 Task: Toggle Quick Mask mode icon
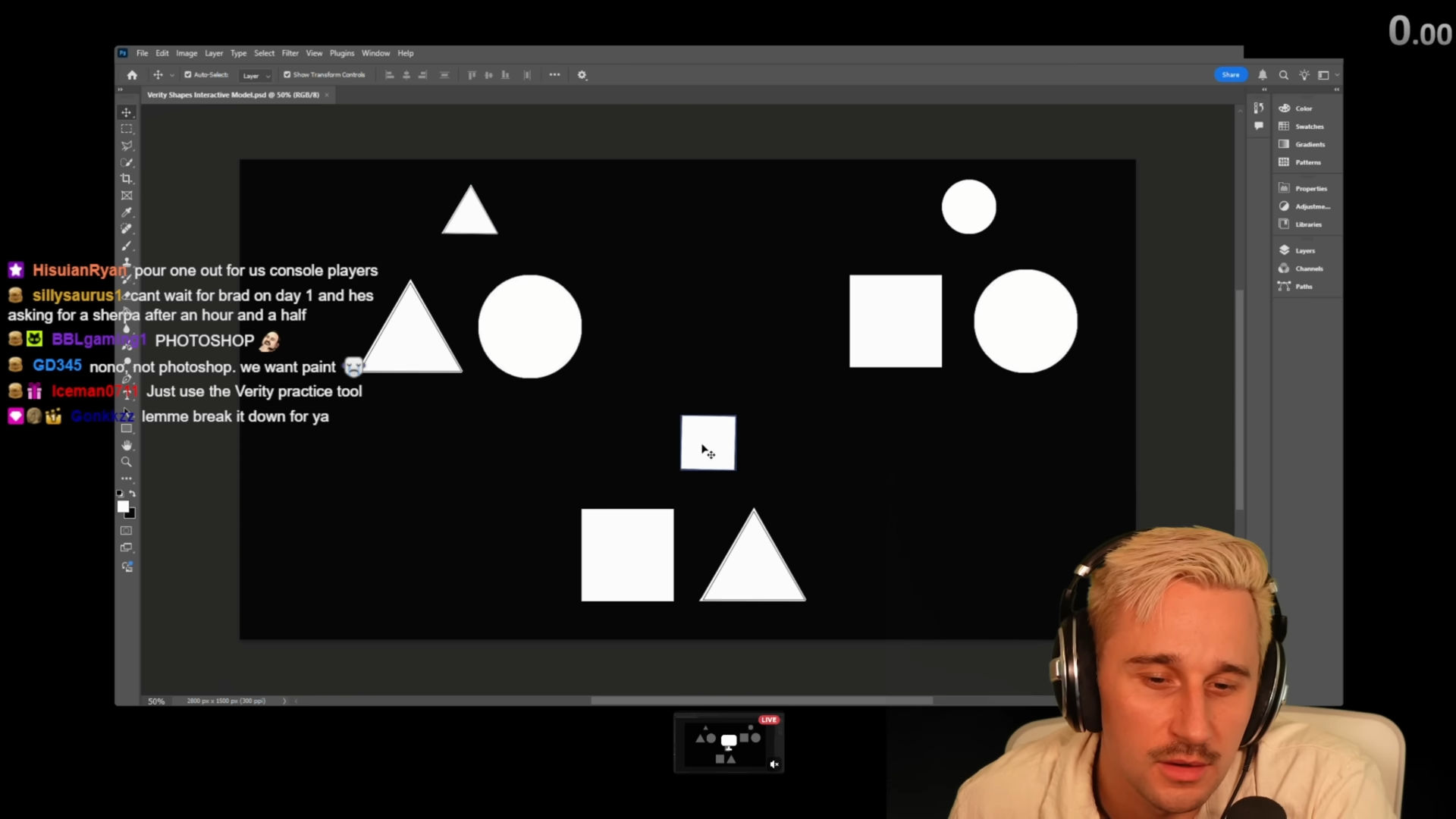tap(127, 531)
